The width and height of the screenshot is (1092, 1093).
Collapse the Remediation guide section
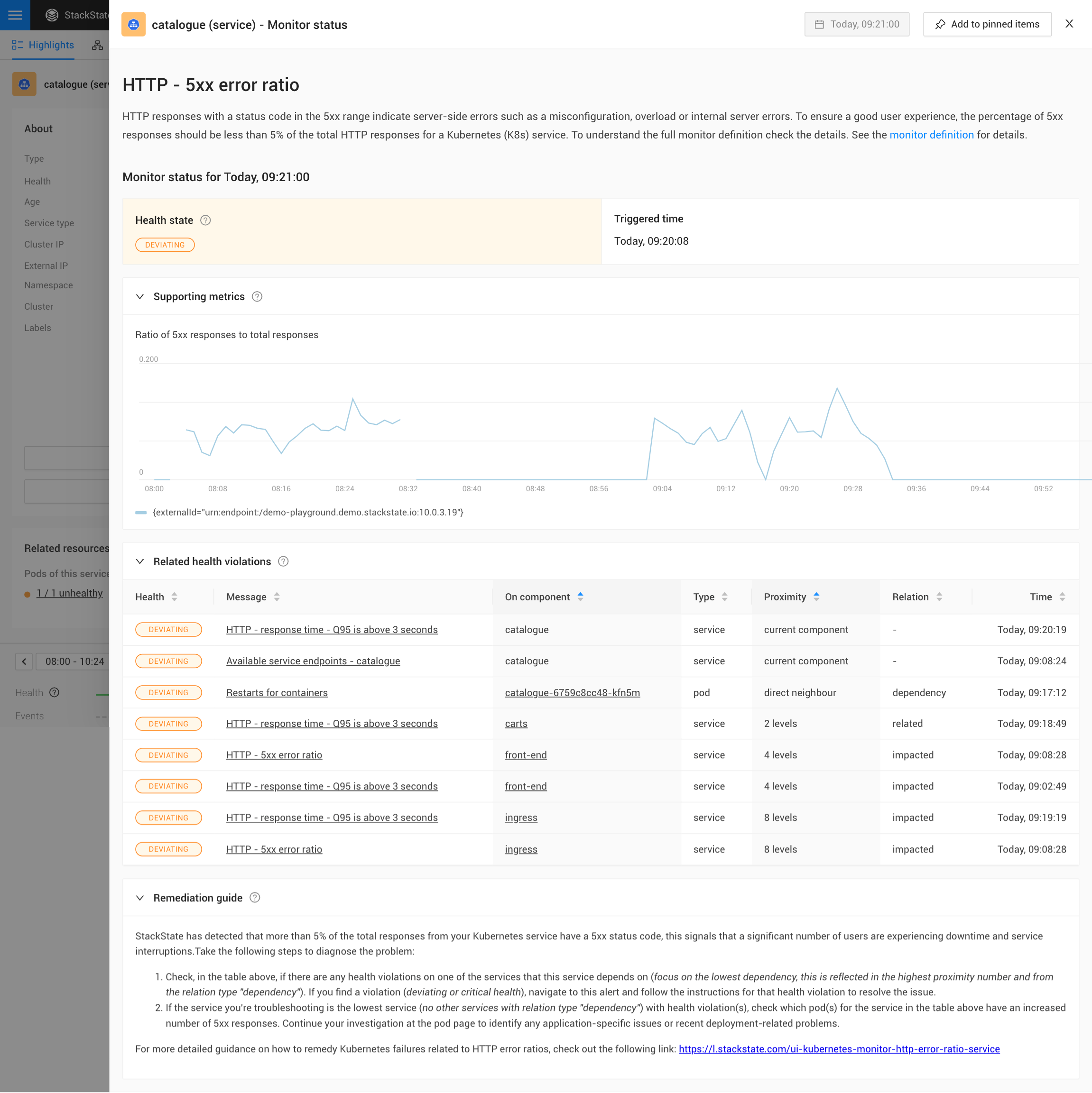pos(140,897)
